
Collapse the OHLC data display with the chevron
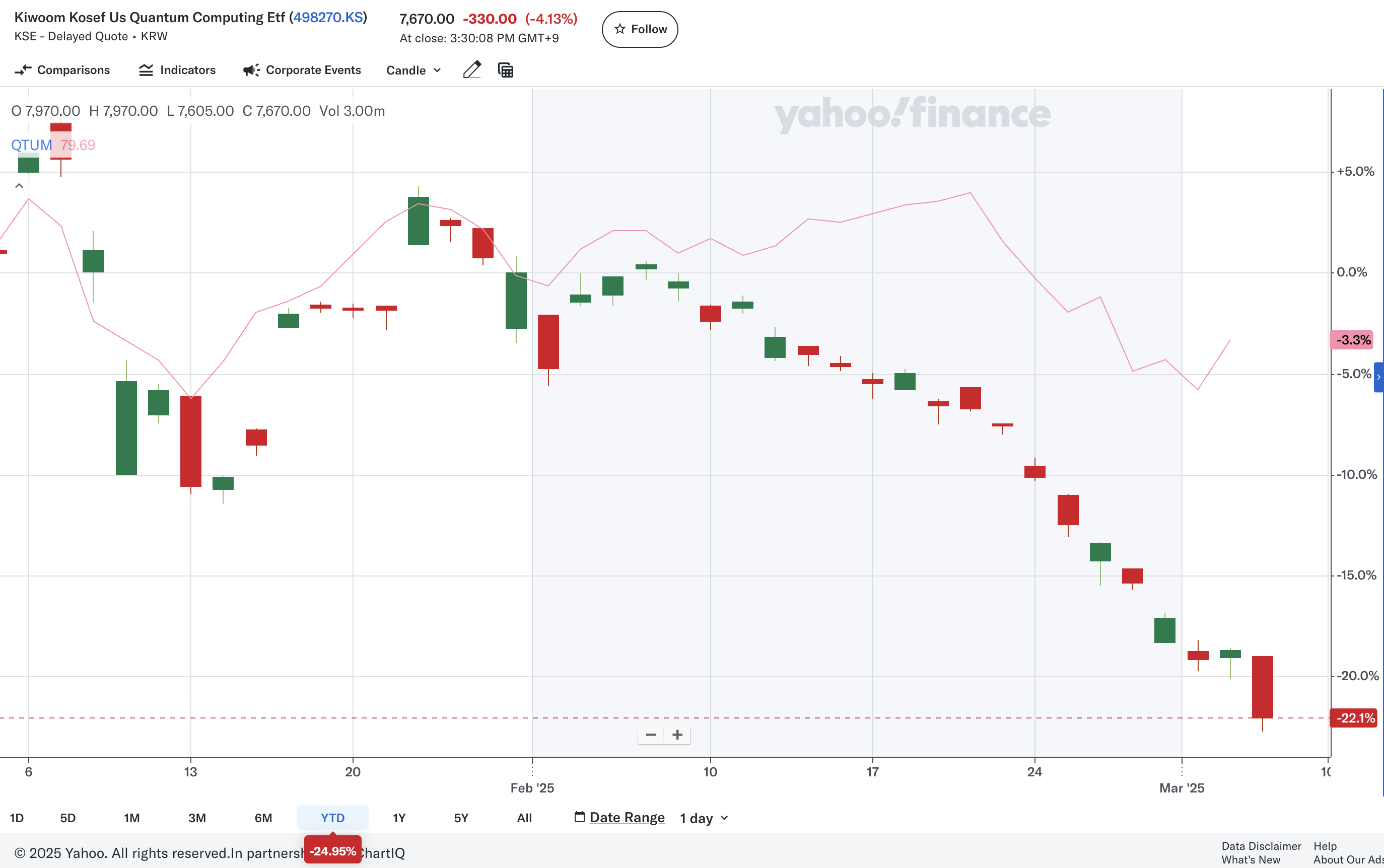coord(19,185)
